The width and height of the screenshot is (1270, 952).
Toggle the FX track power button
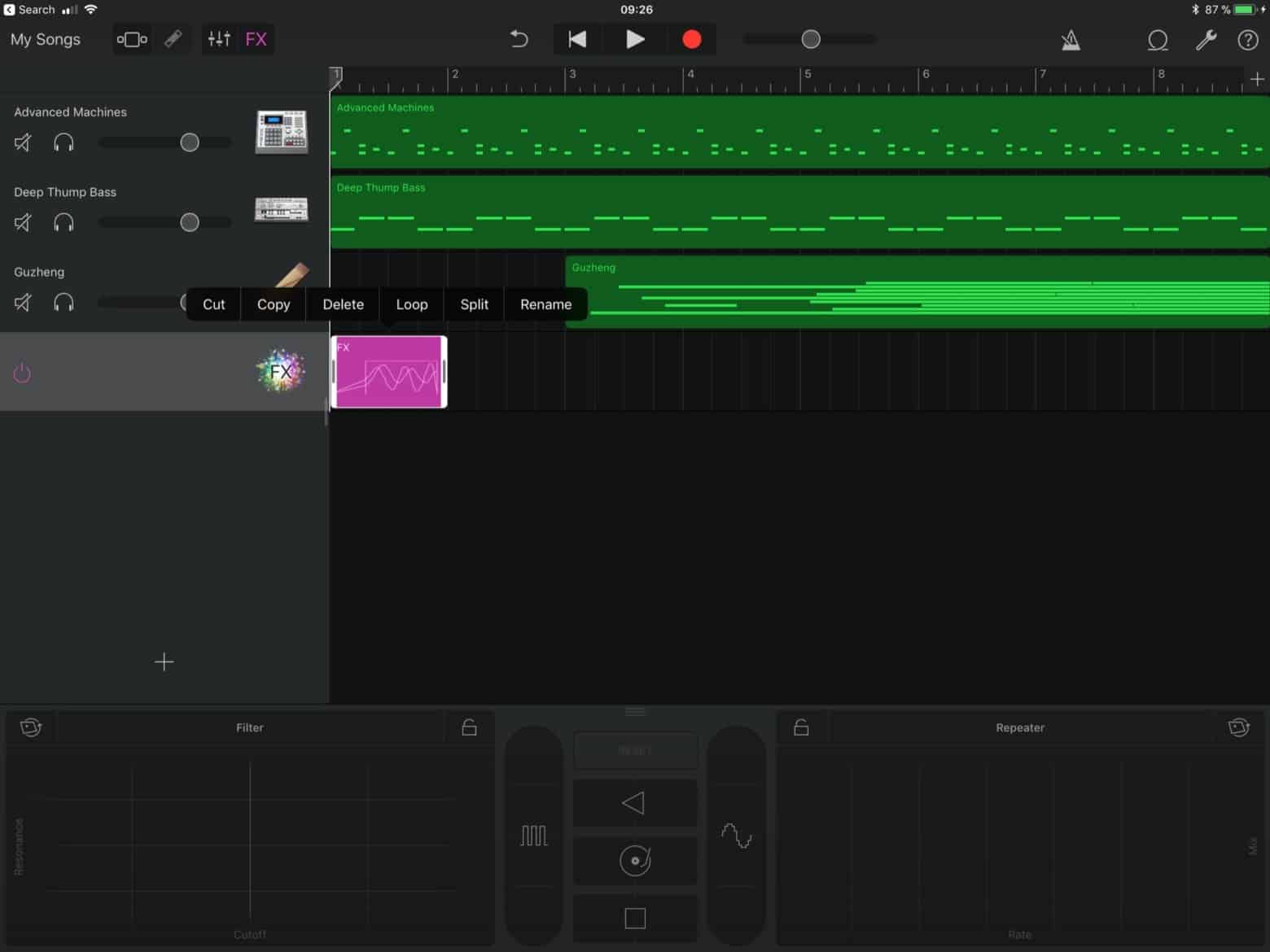[x=22, y=372]
